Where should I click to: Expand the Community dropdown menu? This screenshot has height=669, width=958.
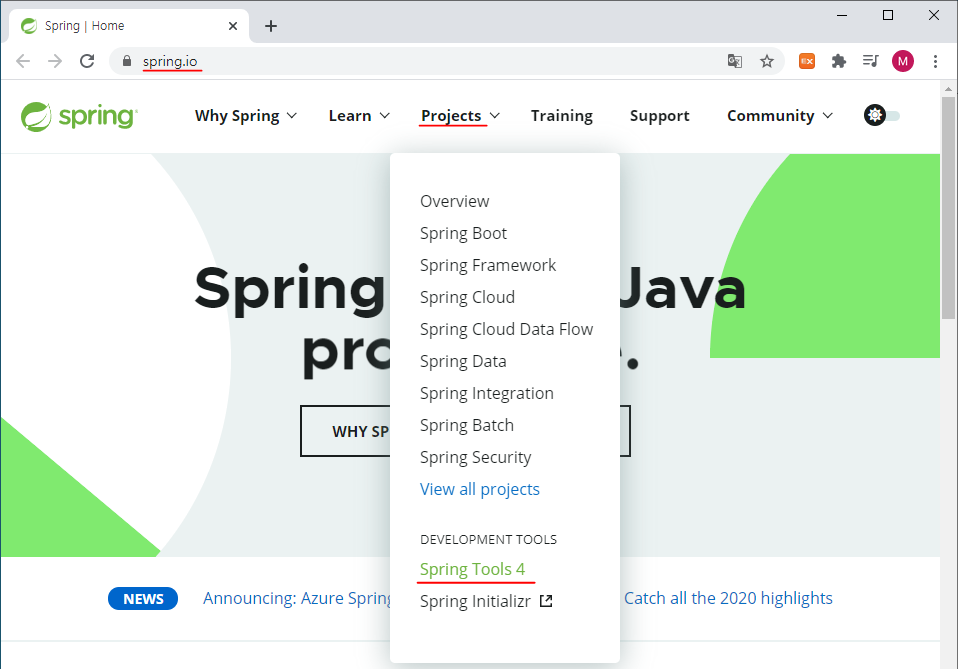(x=780, y=115)
